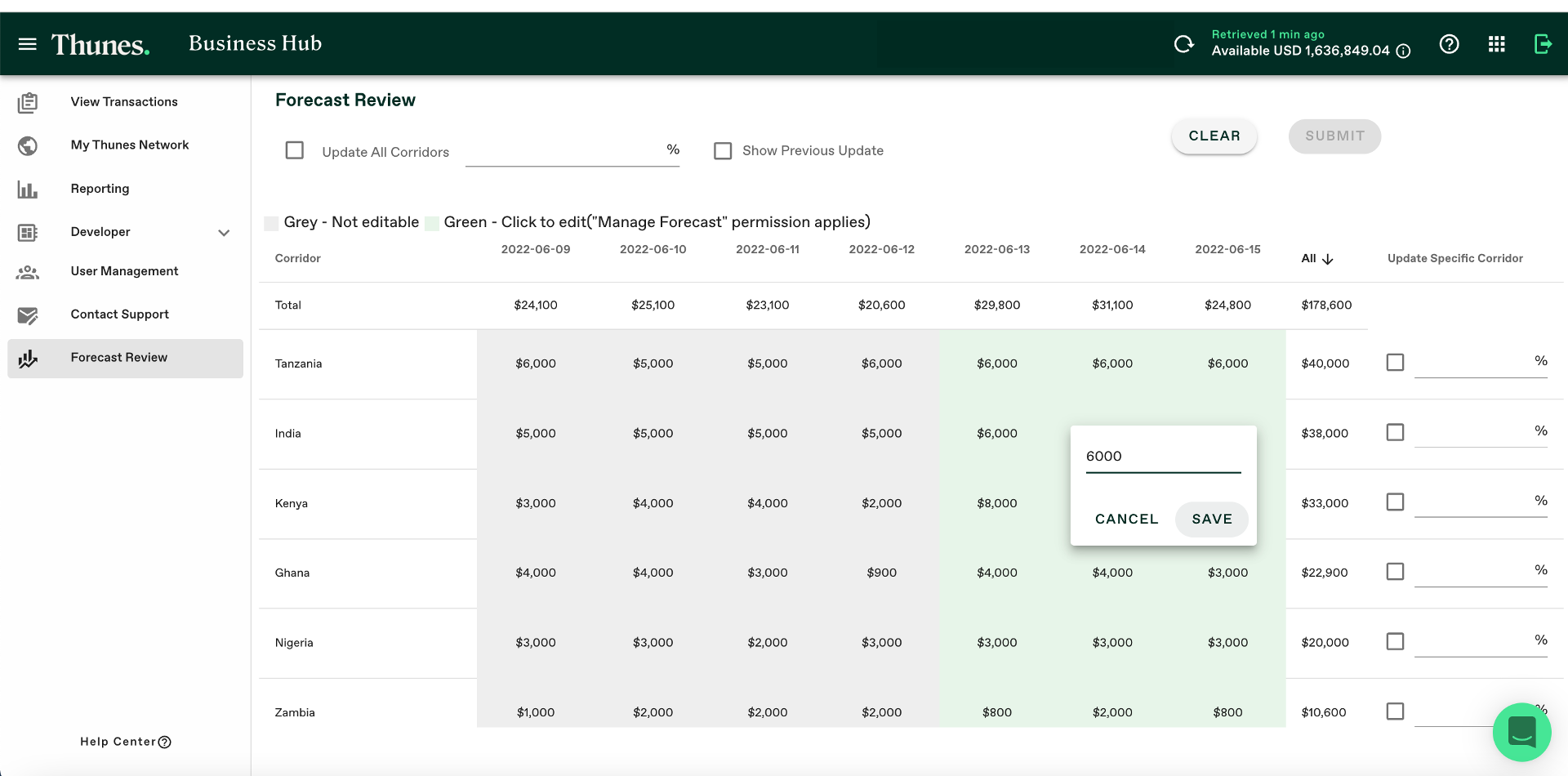Open My Thunes Network globe icon
Viewport: 1568px width, 776px height.
(29, 146)
